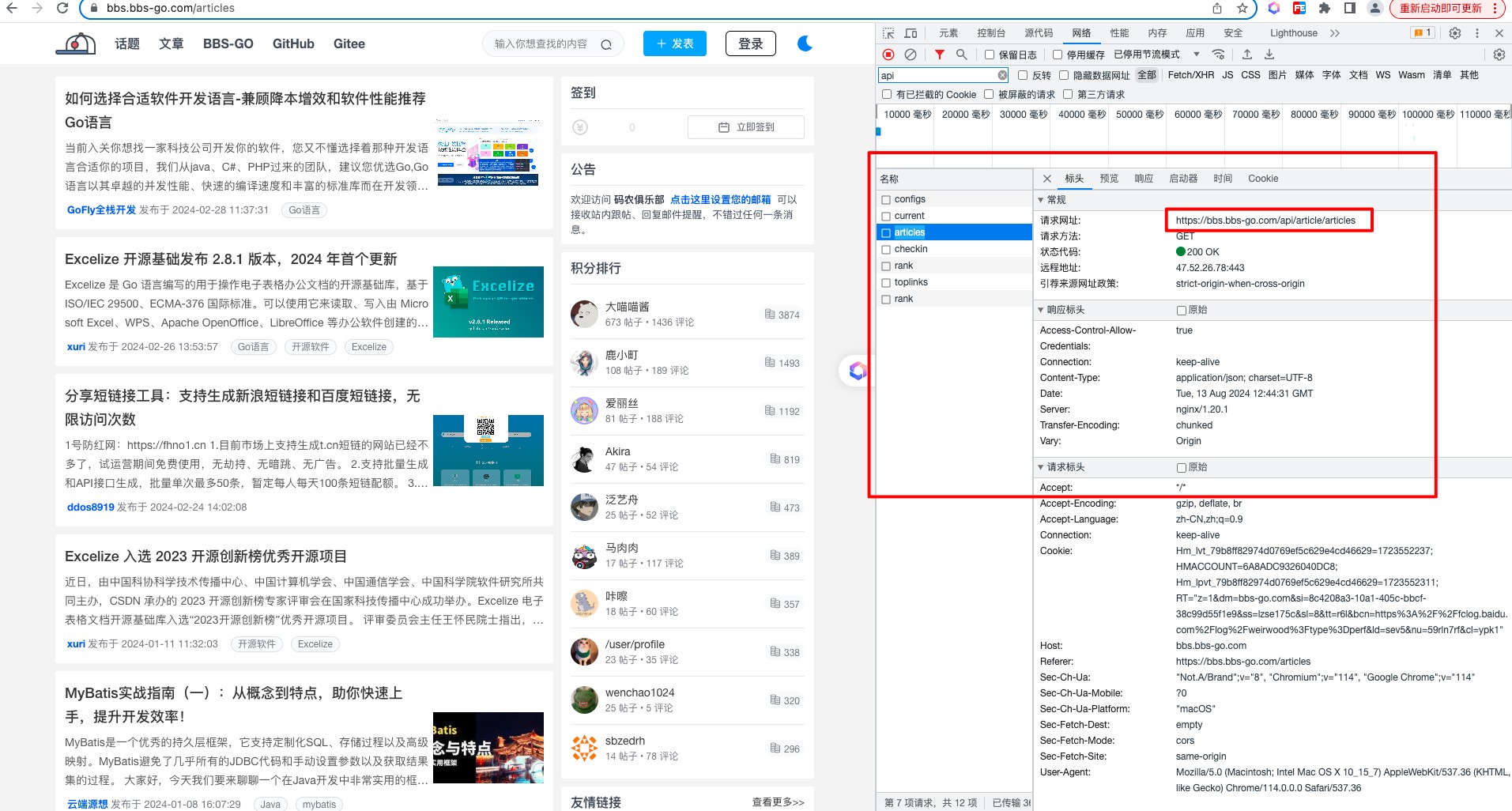Enable the 停用缓存 checkbox

click(x=1057, y=55)
